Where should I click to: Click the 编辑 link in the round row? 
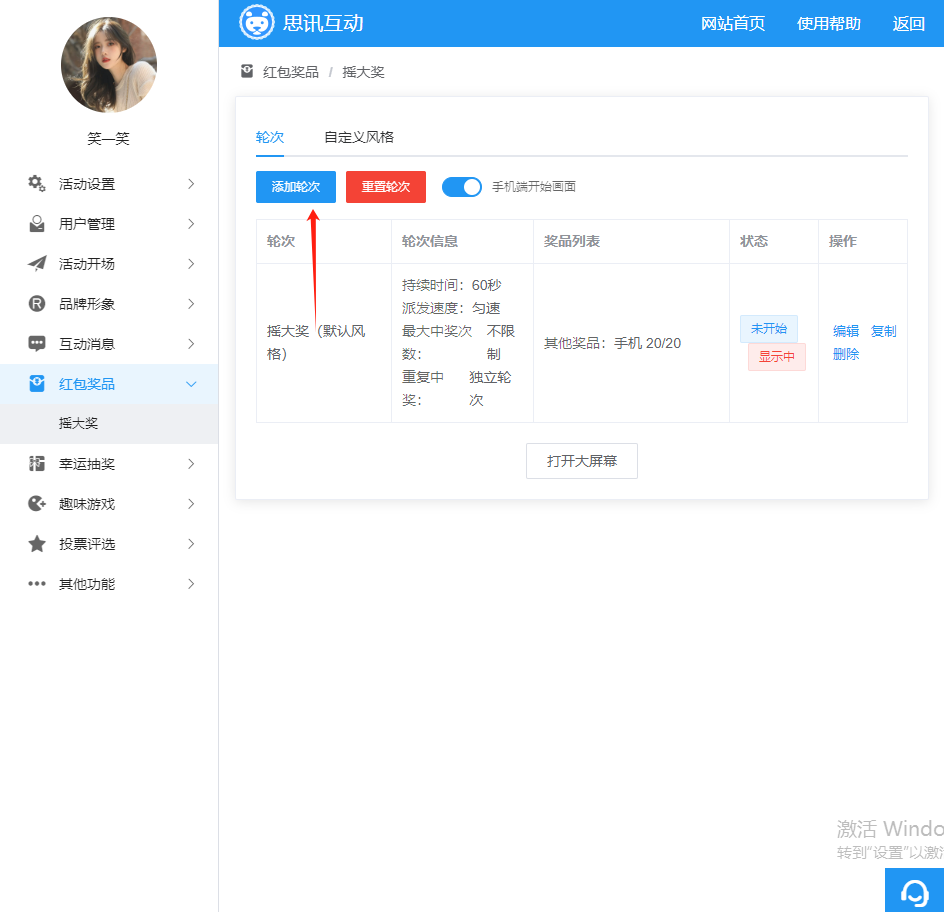pos(846,331)
